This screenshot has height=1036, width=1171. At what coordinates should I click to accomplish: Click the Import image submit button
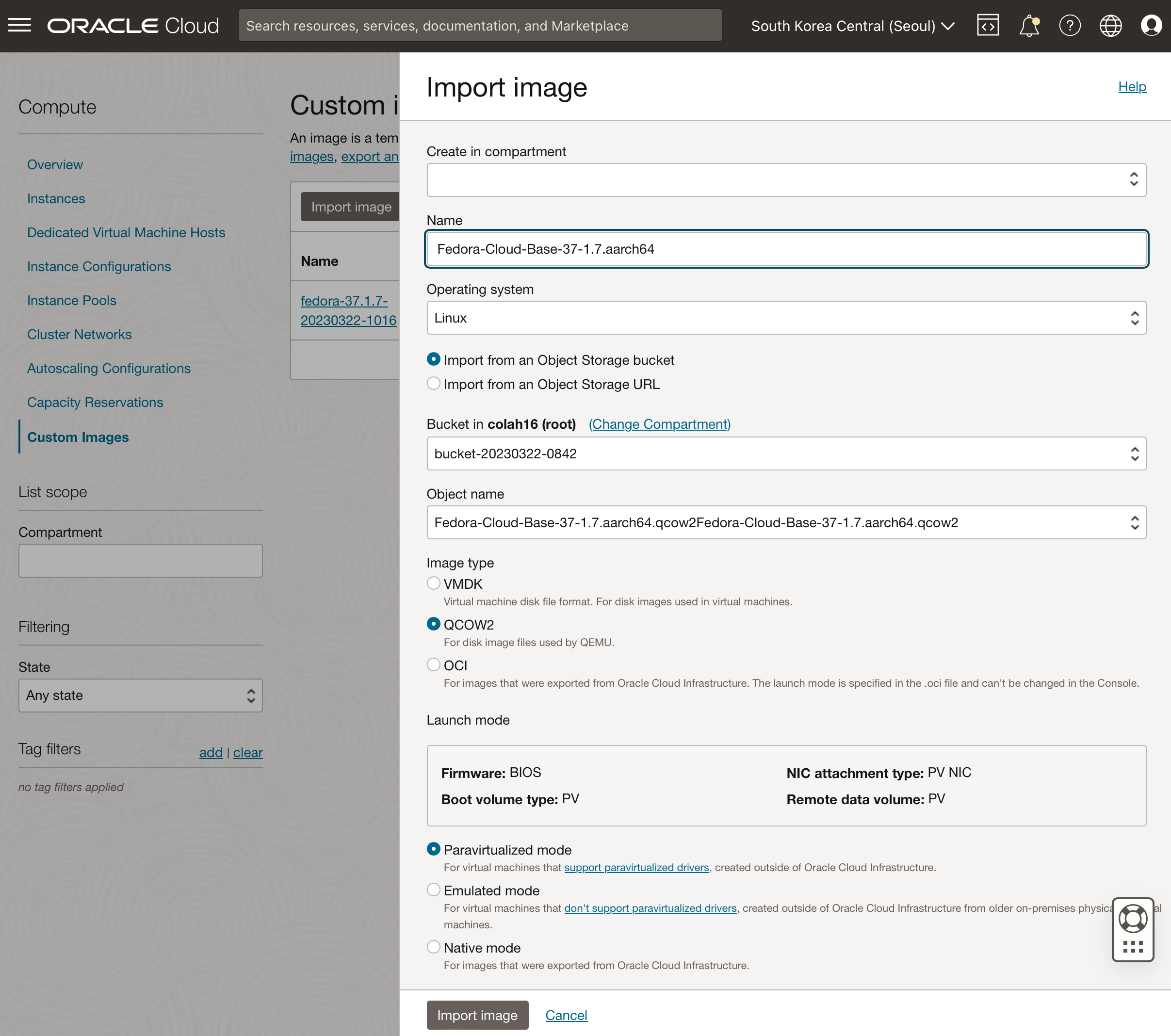tap(477, 1015)
